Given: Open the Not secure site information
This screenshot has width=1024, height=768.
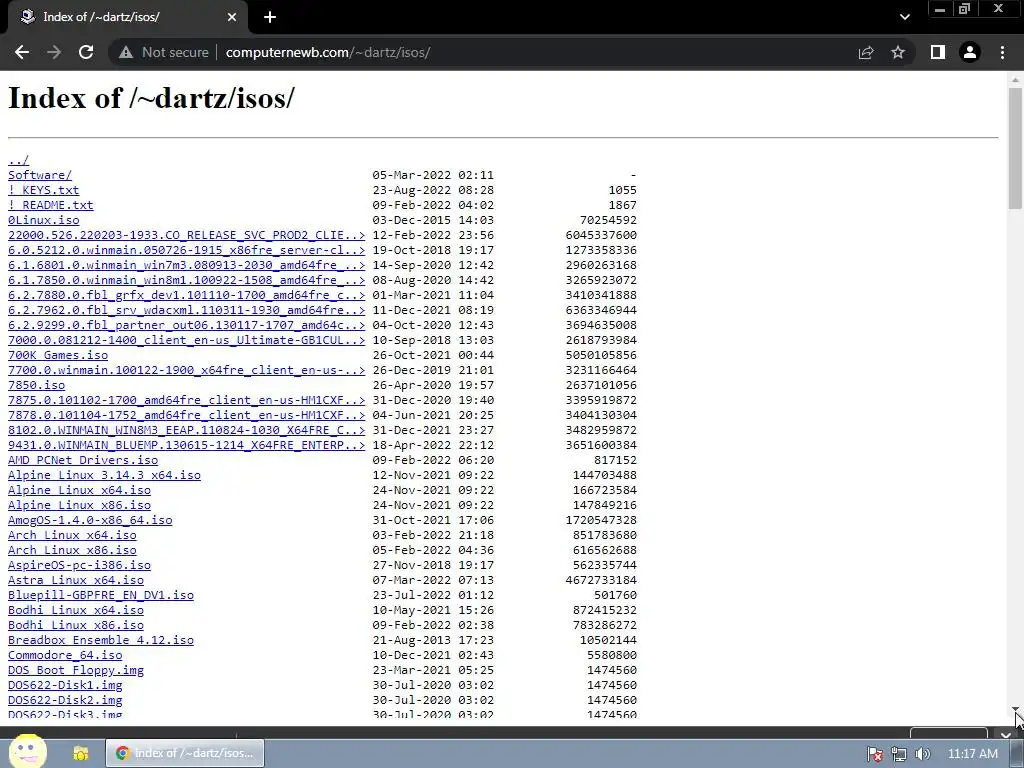Looking at the screenshot, I should (x=163, y=52).
